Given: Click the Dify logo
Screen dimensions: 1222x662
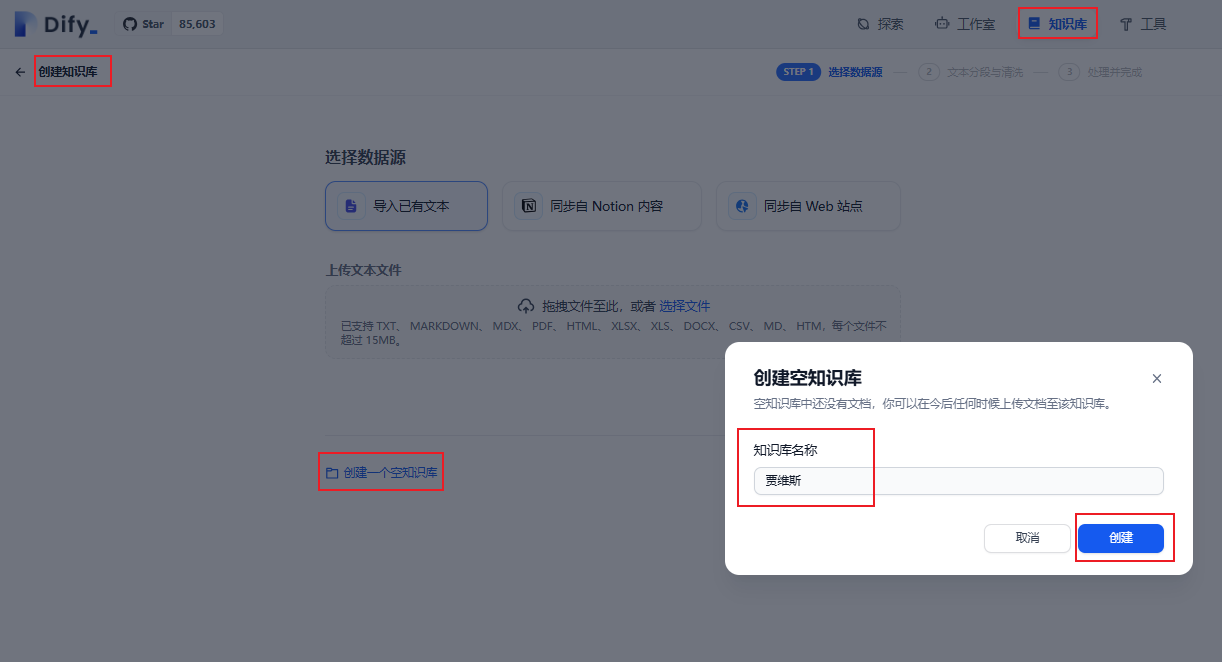Looking at the screenshot, I should click(56, 24).
